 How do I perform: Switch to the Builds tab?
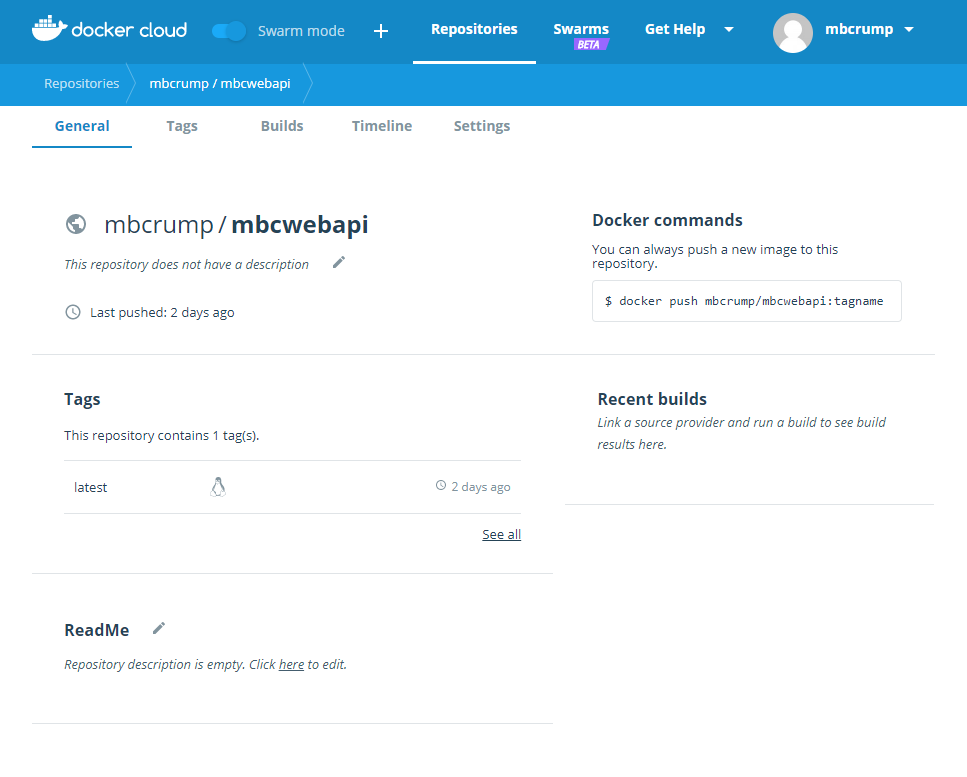tap(282, 126)
